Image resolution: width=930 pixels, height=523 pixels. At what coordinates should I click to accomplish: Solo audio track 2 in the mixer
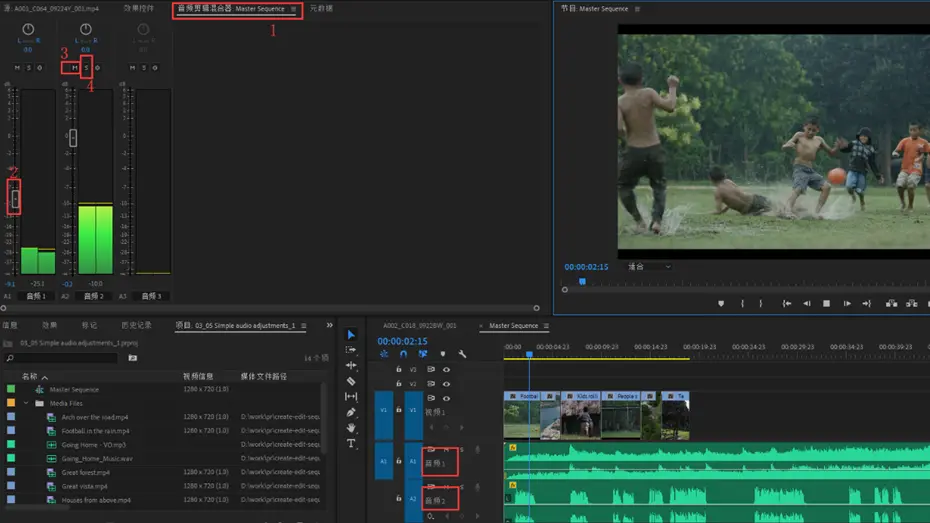point(87,68)
